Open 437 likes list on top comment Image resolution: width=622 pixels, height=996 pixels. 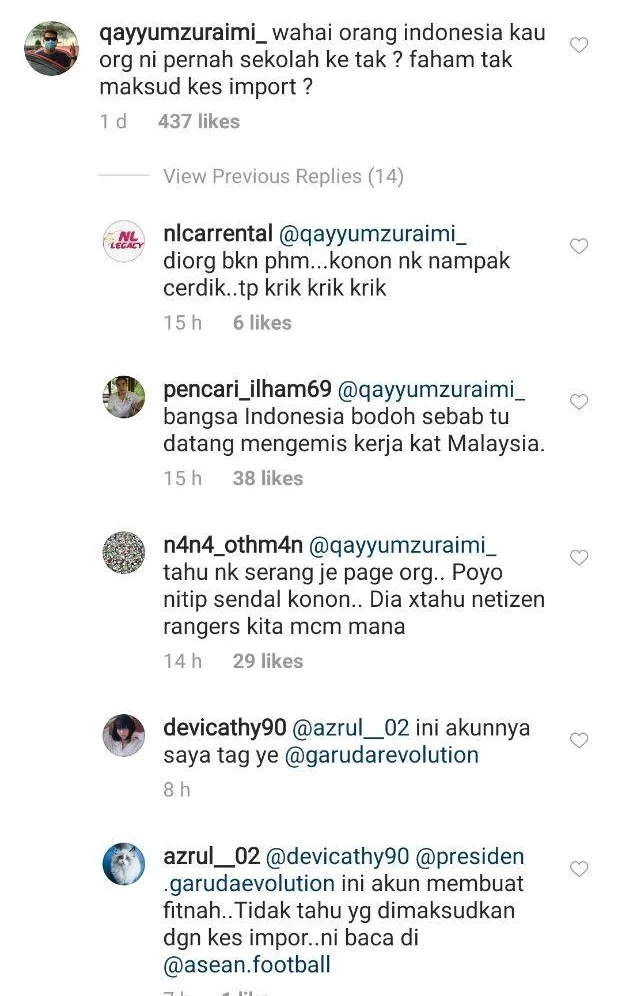pos(199,121)
